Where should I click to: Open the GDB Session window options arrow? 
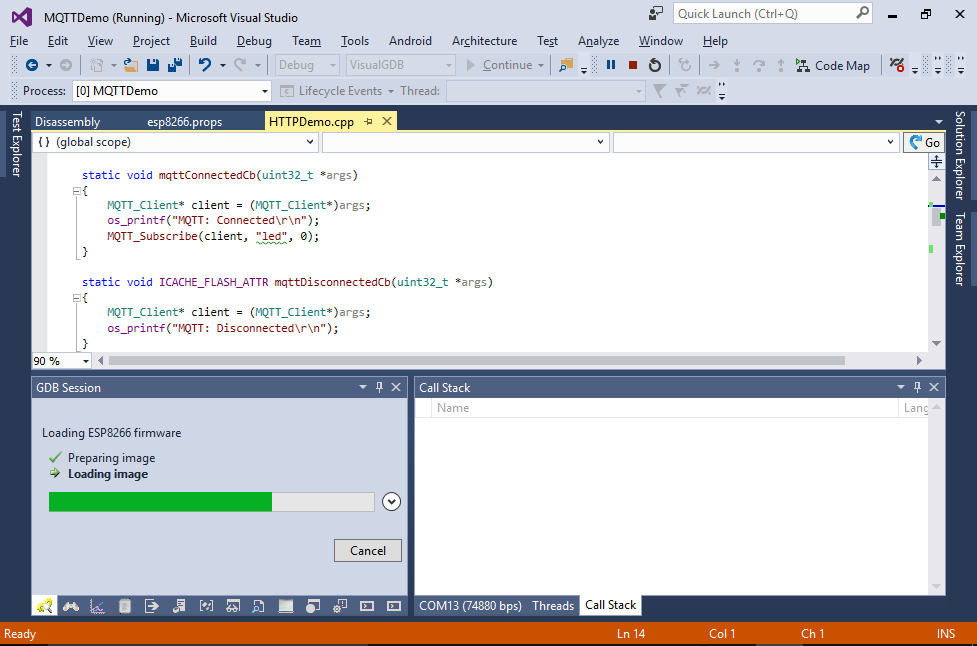pos(363,387)
